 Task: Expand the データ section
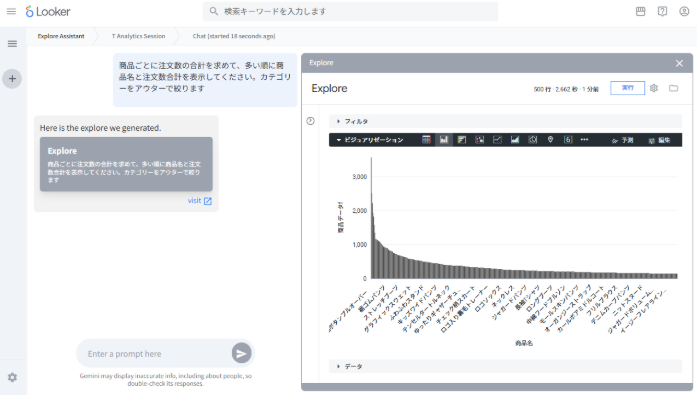505,367
